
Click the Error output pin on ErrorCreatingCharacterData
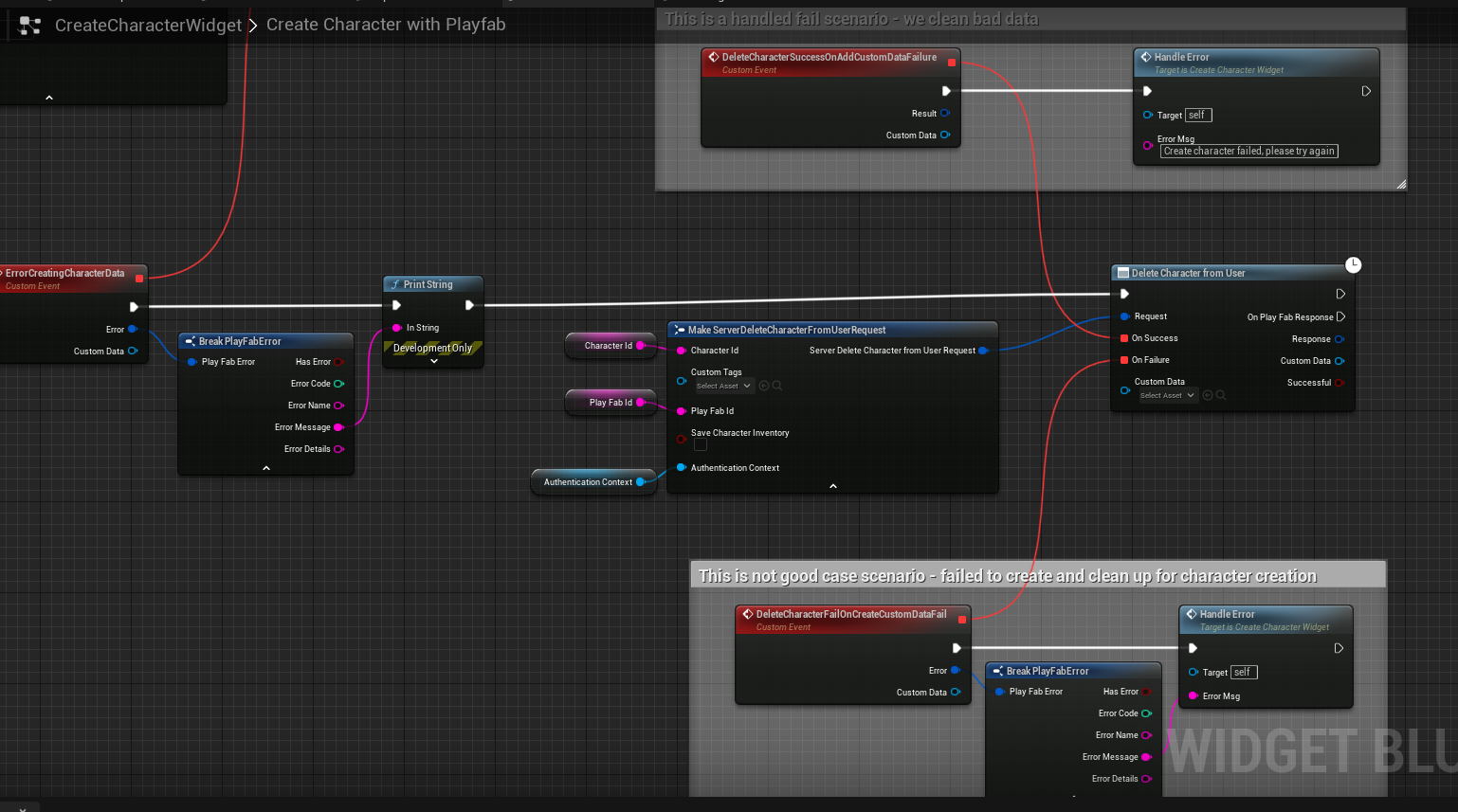133,330
